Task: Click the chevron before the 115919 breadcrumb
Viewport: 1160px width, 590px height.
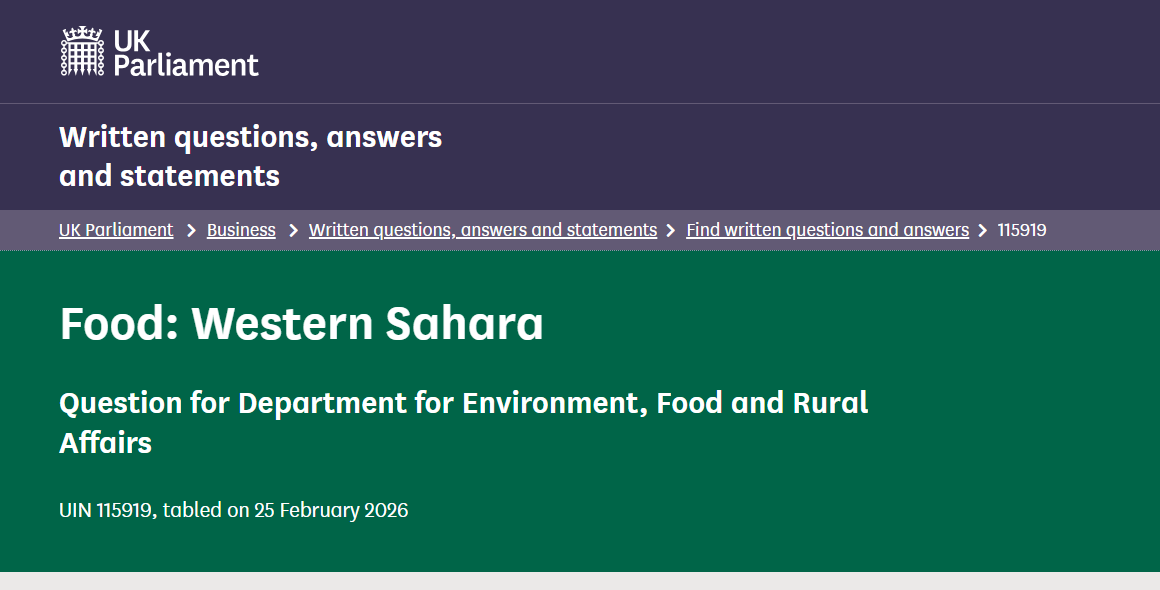Action: [x=984, y=231]
